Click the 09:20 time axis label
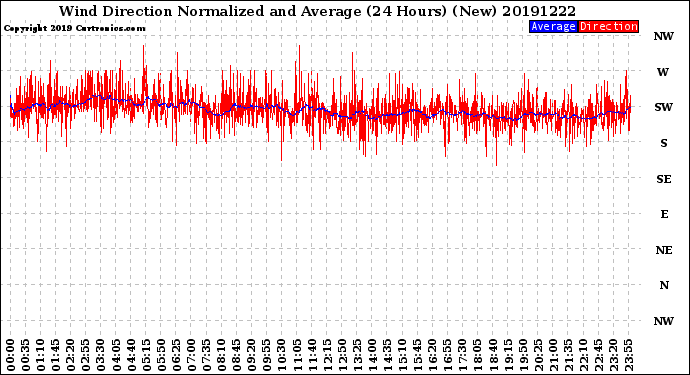Viewport: 690px width, 375px height. coord(252,355)
